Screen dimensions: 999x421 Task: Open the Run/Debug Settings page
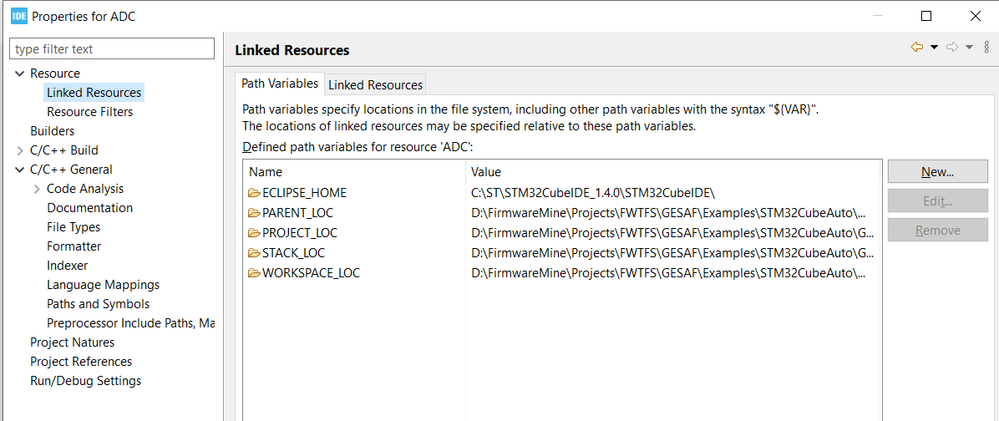[x=85, y=381]
